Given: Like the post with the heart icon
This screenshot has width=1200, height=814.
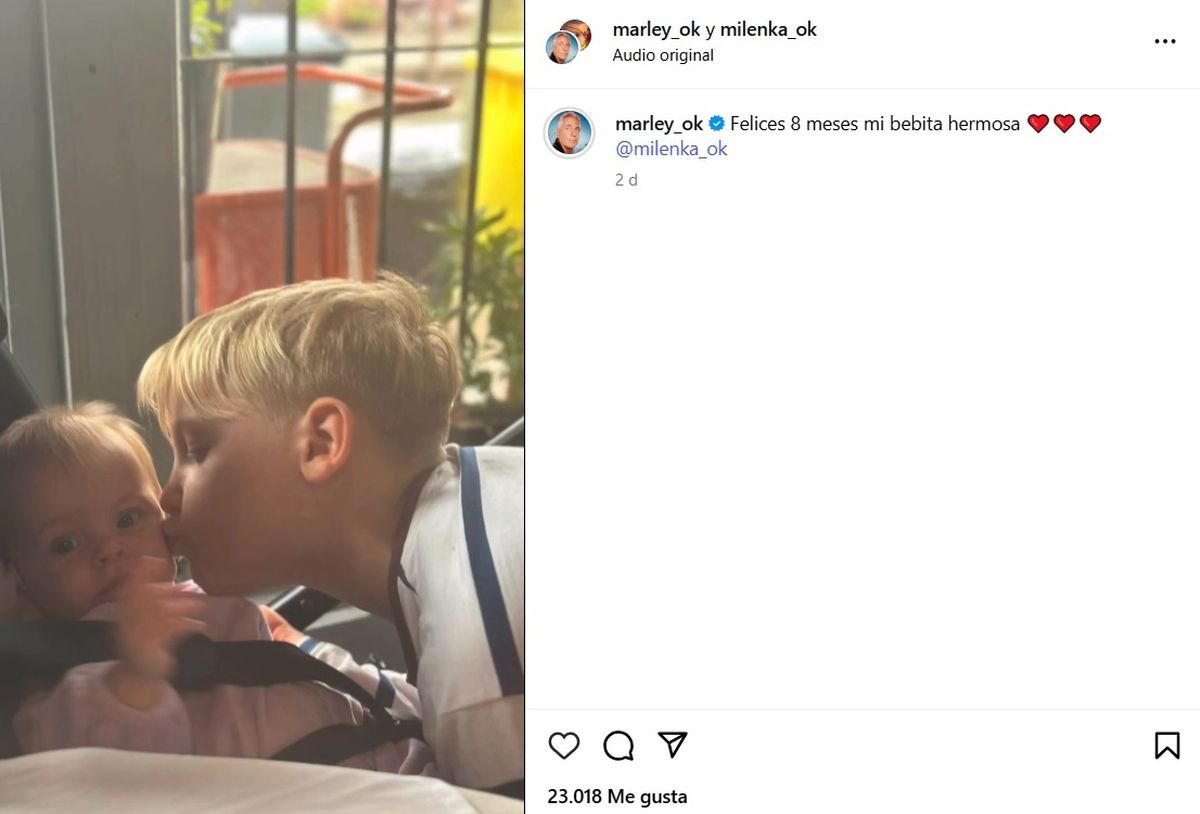Looking at the screenshot, I should (564, 745).
